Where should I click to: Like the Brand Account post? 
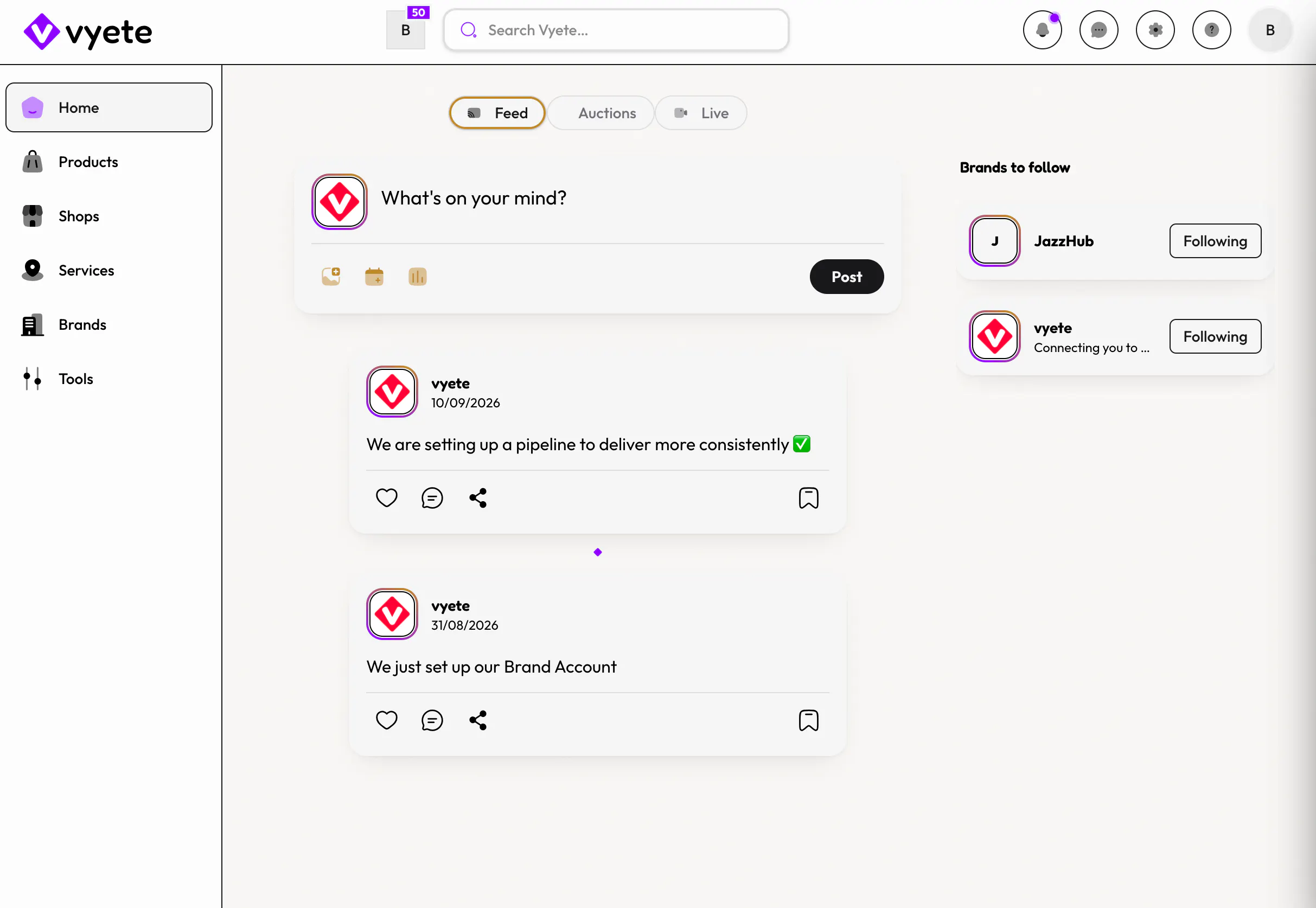click(x=387, y=720)
